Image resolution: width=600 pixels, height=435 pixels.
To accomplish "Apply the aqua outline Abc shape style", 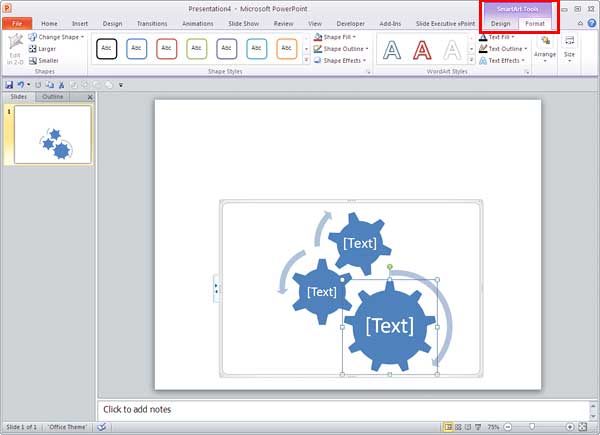I will (x=257, y=49).
